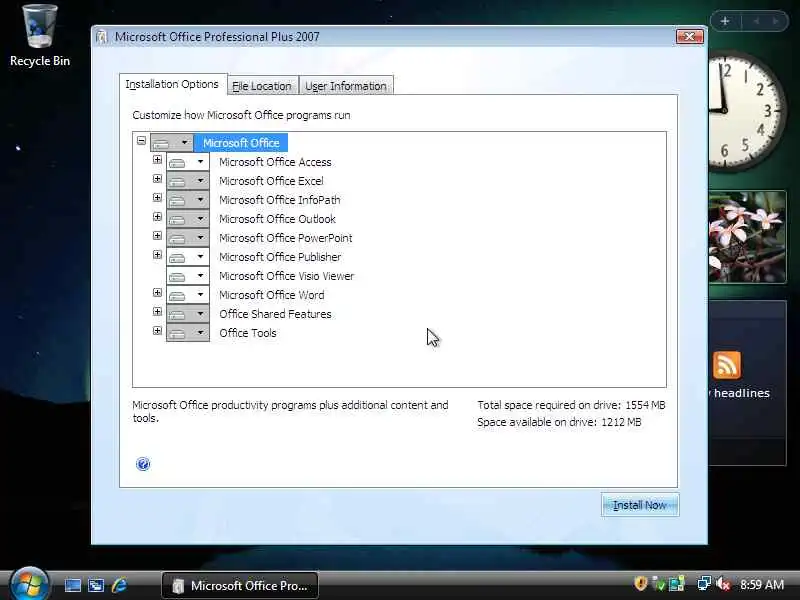Image resolution: width=800 pixels, height=600 pixels.
Task: Click 'Customize how Microsoft Office programs run' text
Action: [241, 115]
